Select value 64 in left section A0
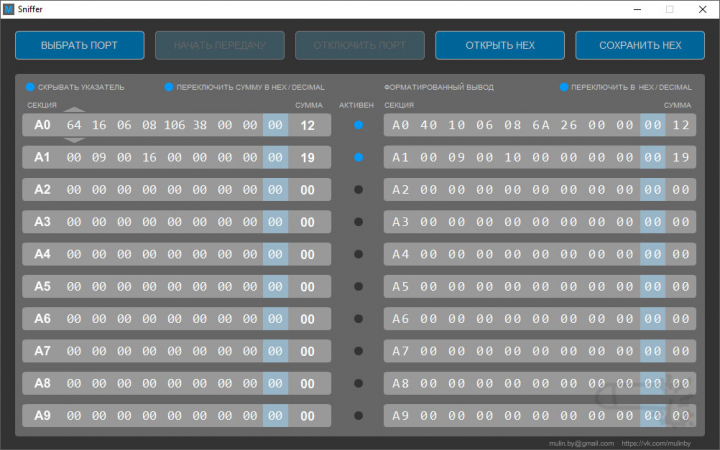This screenshot has width=720, height=450. (x=74, y=125)
